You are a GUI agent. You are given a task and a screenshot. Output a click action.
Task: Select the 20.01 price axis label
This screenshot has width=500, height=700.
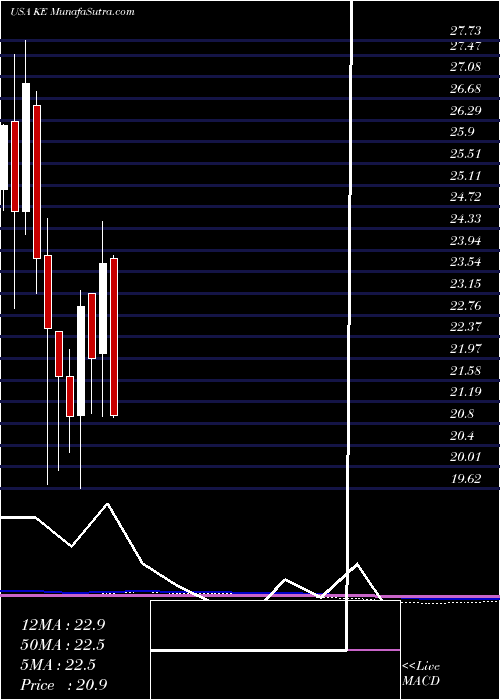pyautogui.click(x=466, y=457)
